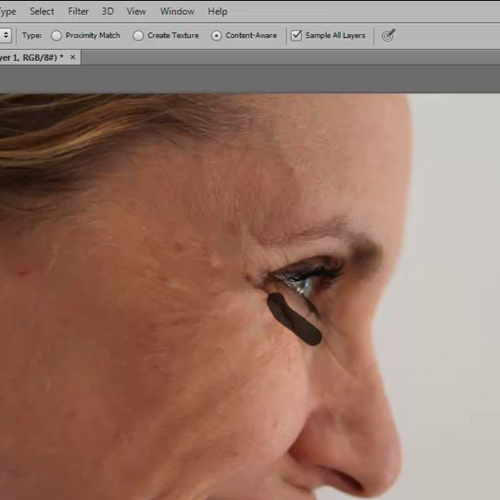Open the View menu
Screen dimensions: 500x500
(136, 11)
